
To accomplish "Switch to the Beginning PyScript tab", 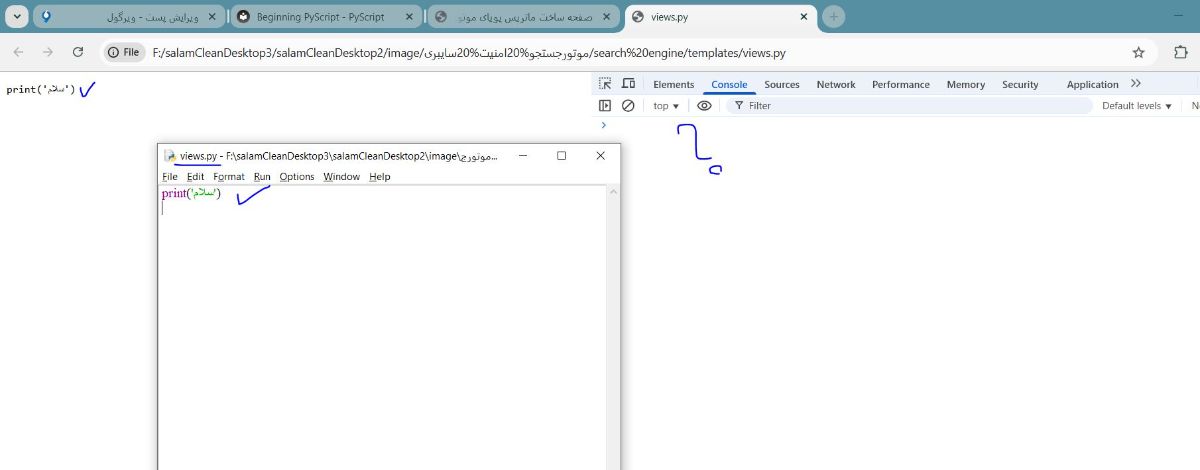I will 327,17.
